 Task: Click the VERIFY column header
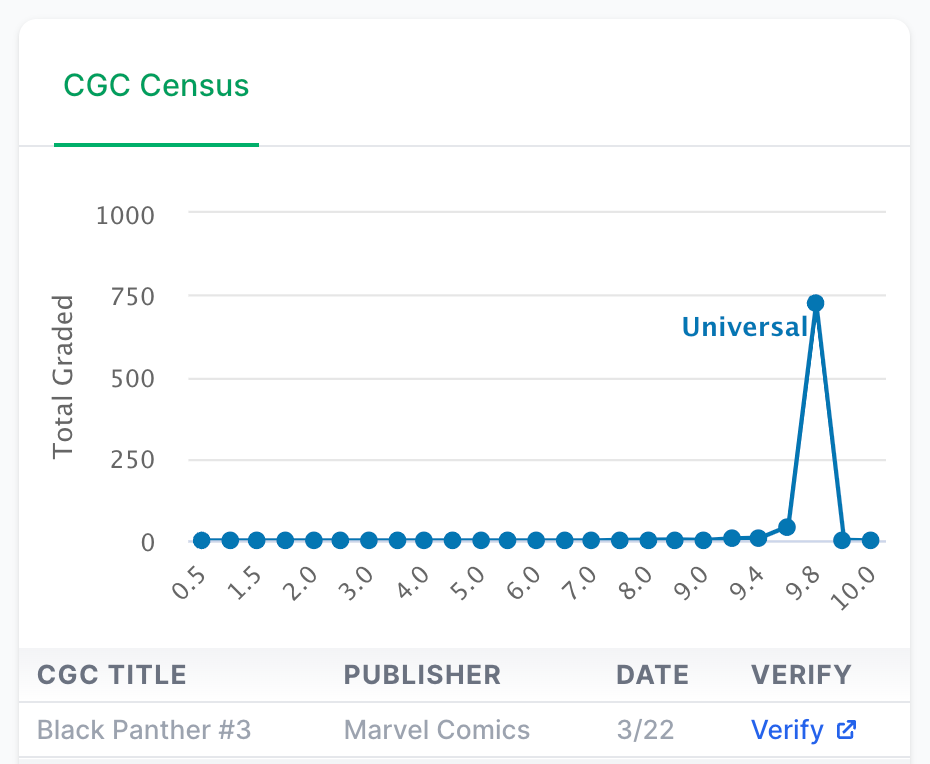pos(801,675)
